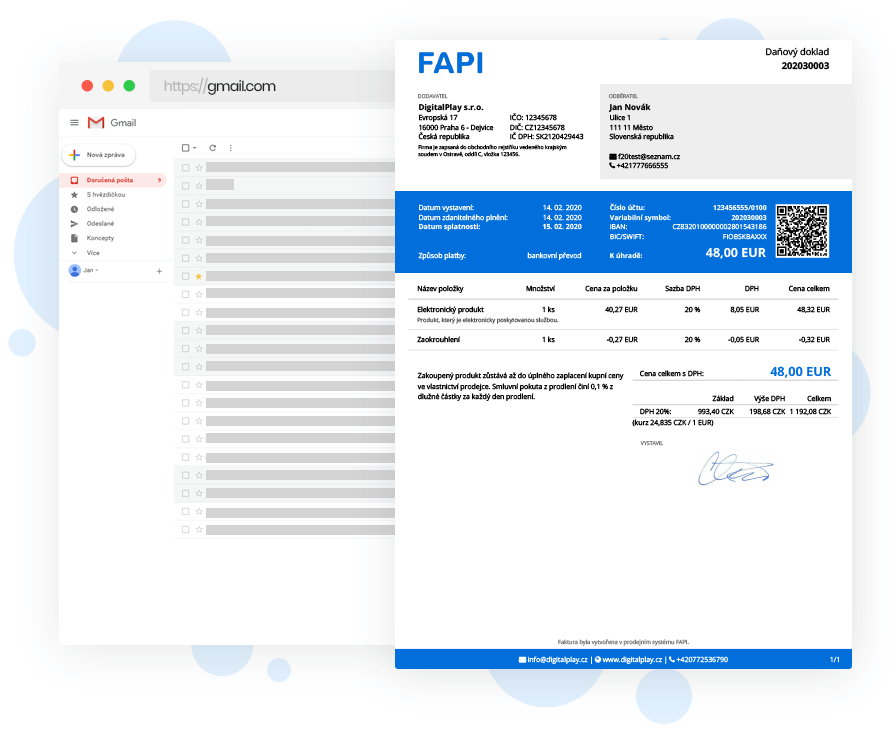Click the BIC/SWIFT value FIOBSKBAXXX
896x734 pixels.
coord(745,237)
